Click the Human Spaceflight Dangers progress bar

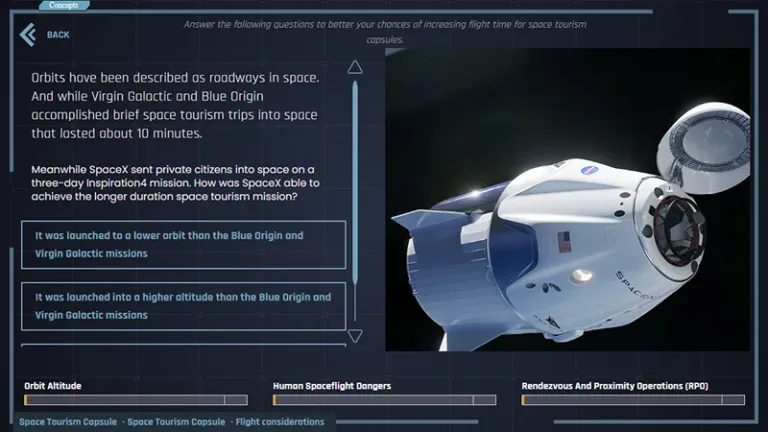point(384,400)
